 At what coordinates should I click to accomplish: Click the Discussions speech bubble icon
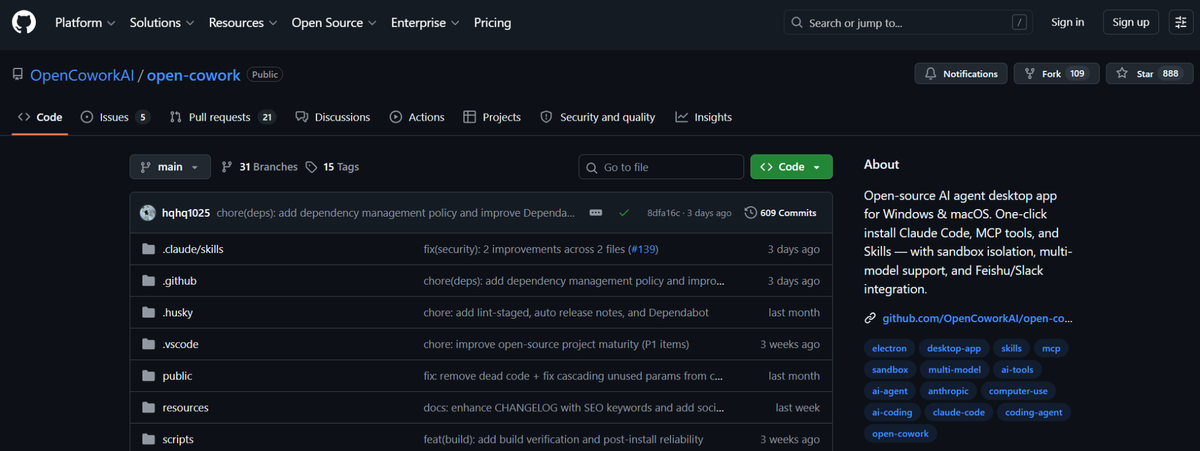click(x=301, y=117)
